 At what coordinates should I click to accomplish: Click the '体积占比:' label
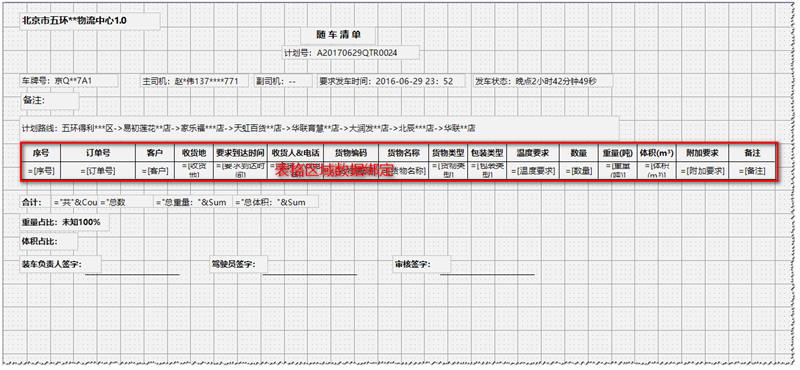pyautogui.click(x=48, y=241)
